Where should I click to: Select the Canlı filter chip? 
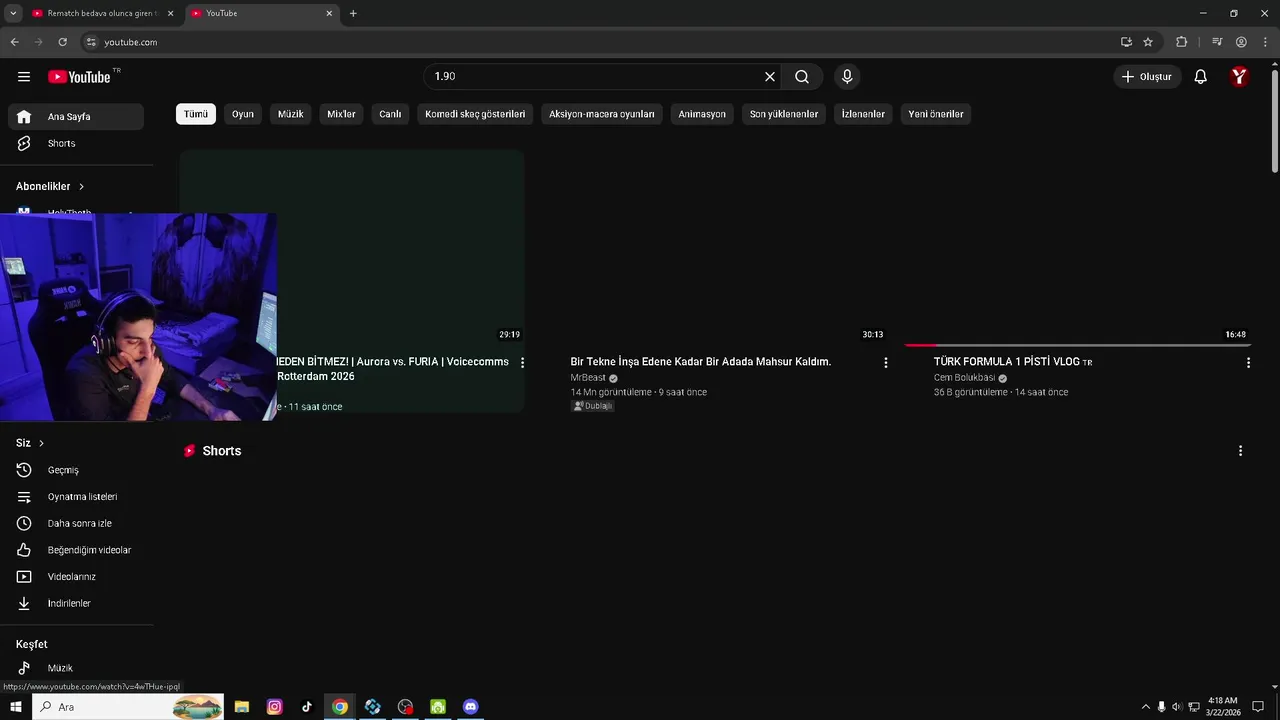390,114
